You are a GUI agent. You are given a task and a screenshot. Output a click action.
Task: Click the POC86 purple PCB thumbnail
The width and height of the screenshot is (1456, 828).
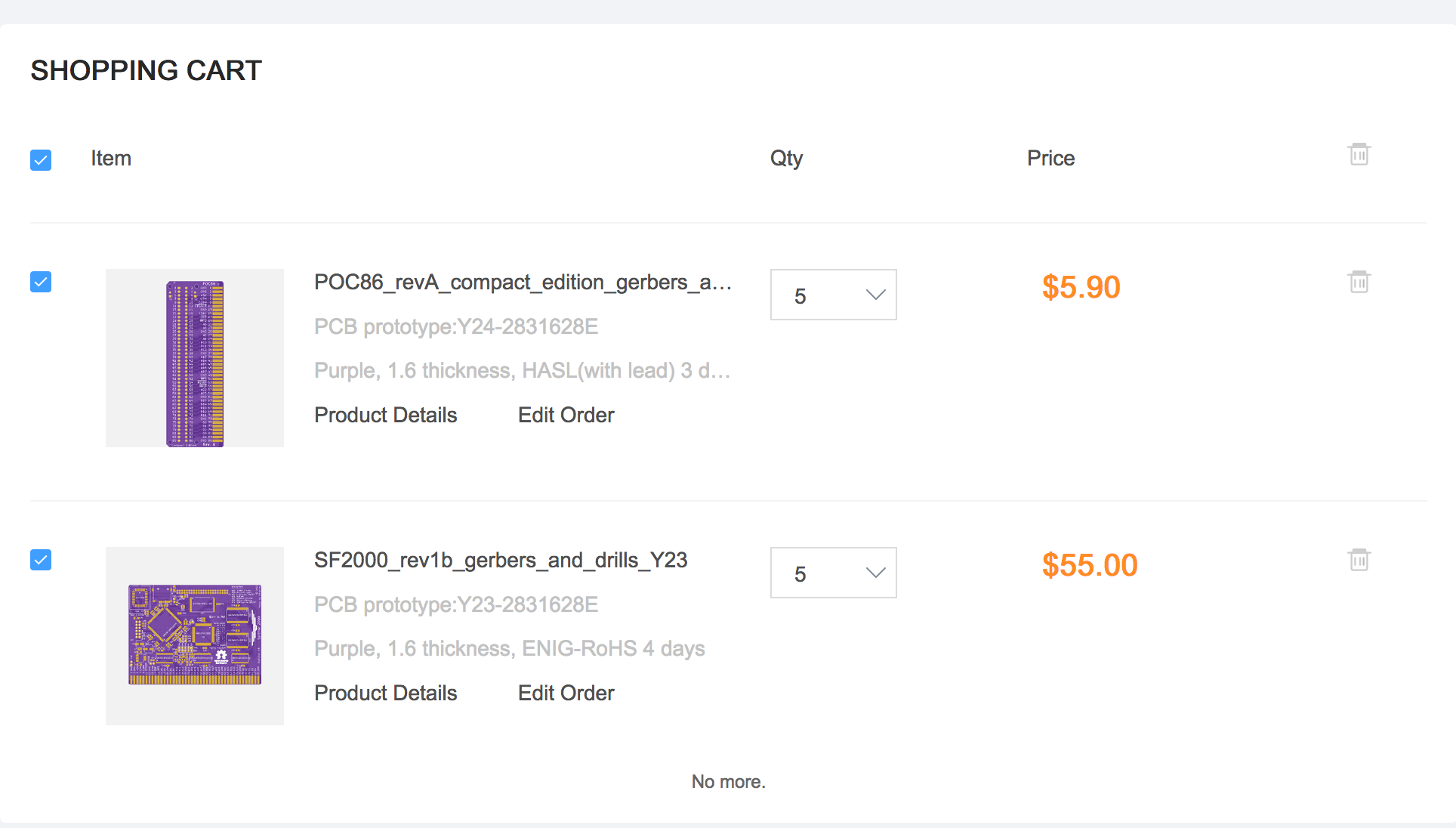click(195, 358)
